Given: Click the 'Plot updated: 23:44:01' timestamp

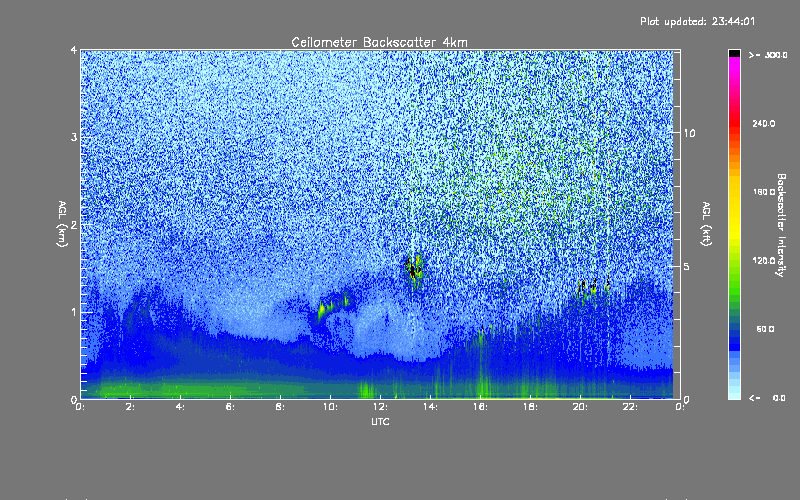Looking at the screenshot, I should coord(697,21).
